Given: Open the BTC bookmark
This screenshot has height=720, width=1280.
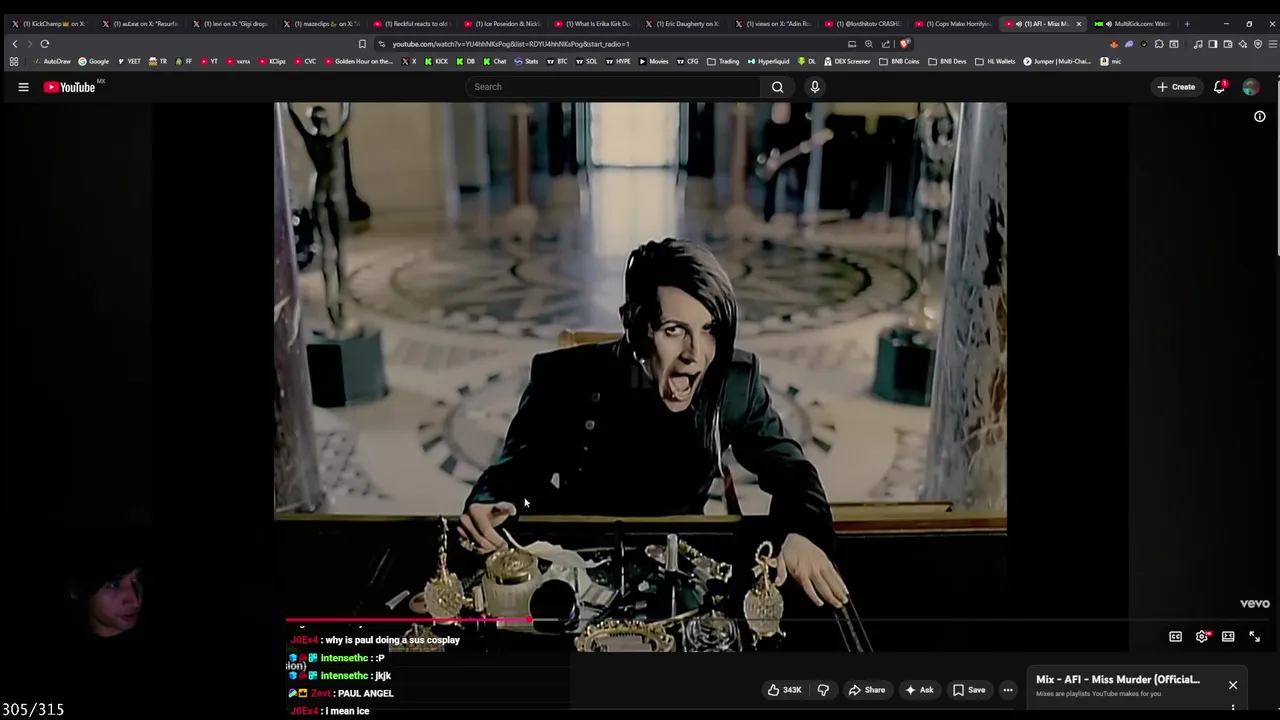Looking at the screenshot, I should (557, 62).
